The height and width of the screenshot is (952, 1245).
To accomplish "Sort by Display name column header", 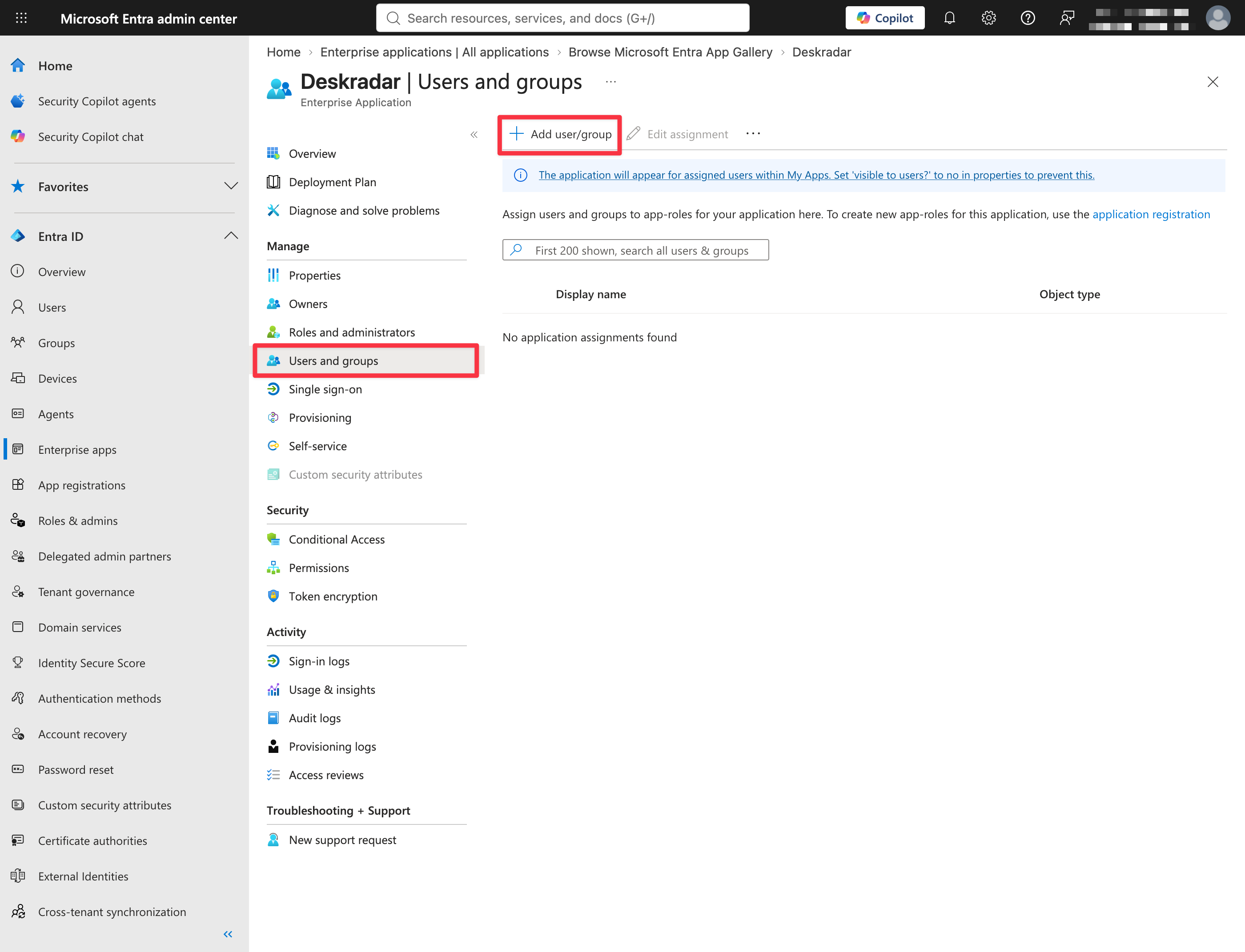I will point(591,294).
